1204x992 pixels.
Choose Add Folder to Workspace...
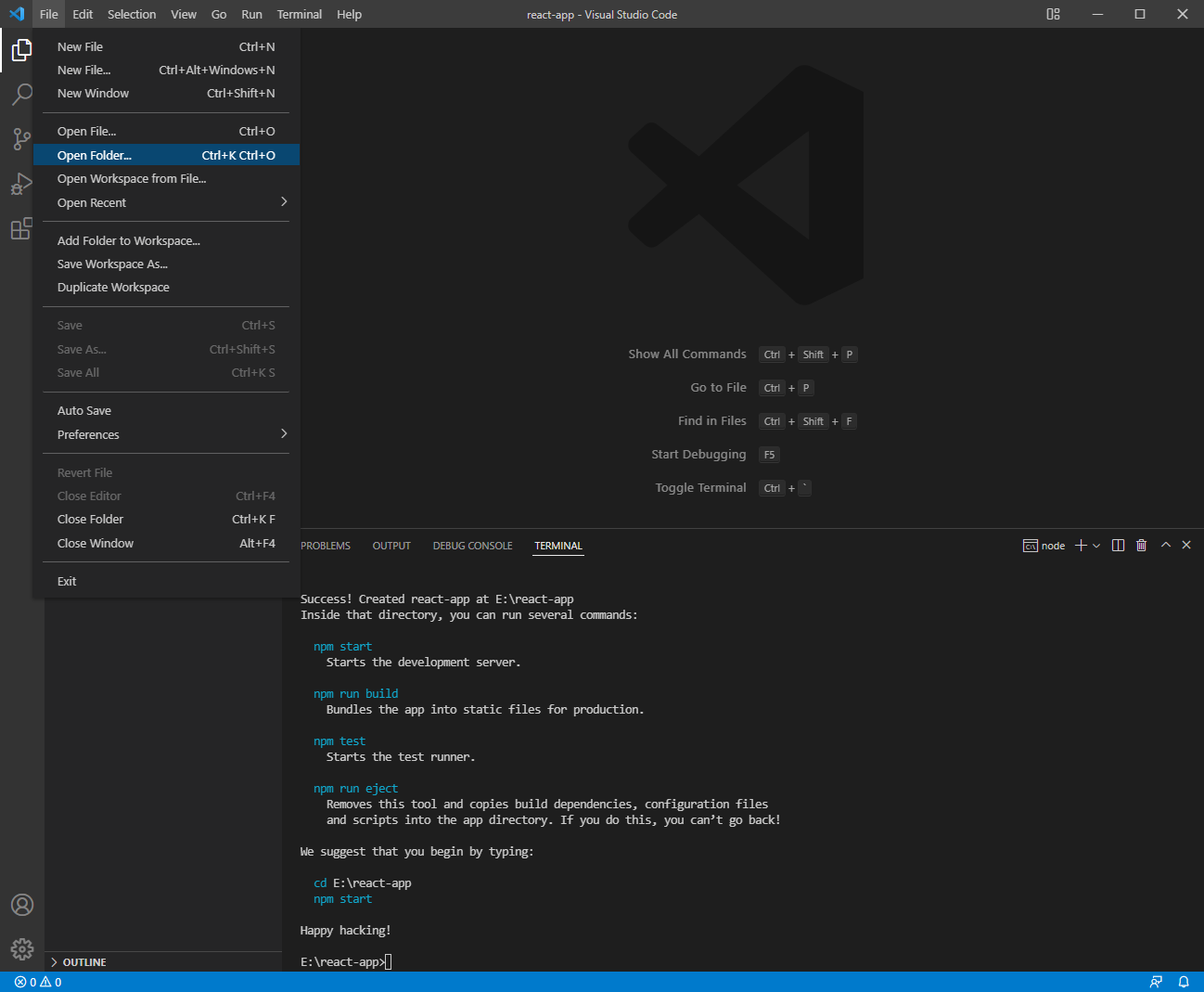(x=167, y=240)
